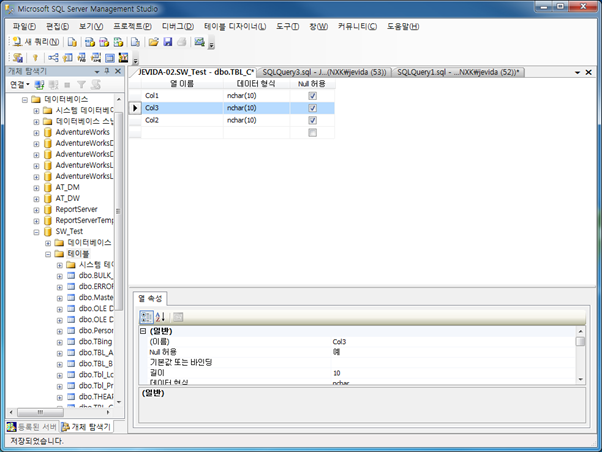Toggle Allow Nulls checkbox for Col2
Image resolution: width=602 pixels, height=452 pixels.
point(313,120)
